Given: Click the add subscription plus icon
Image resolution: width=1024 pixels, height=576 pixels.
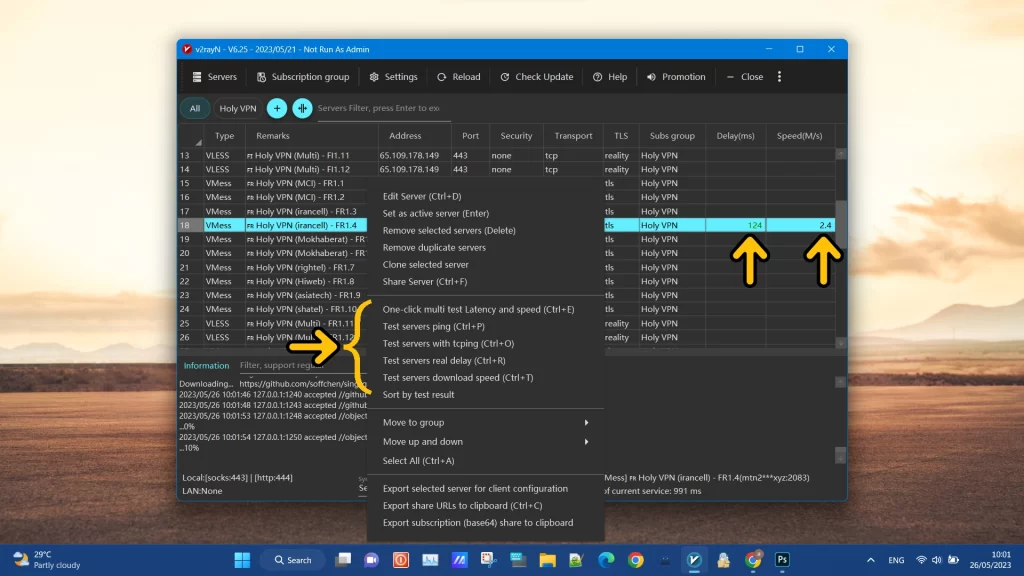Looking at the screenshot, I should 276,108.
